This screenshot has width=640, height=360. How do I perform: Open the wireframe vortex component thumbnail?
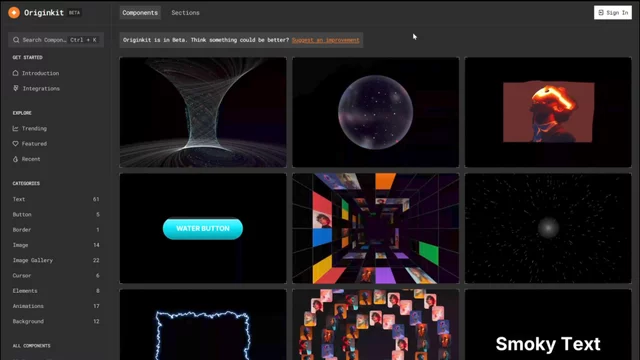203,112
